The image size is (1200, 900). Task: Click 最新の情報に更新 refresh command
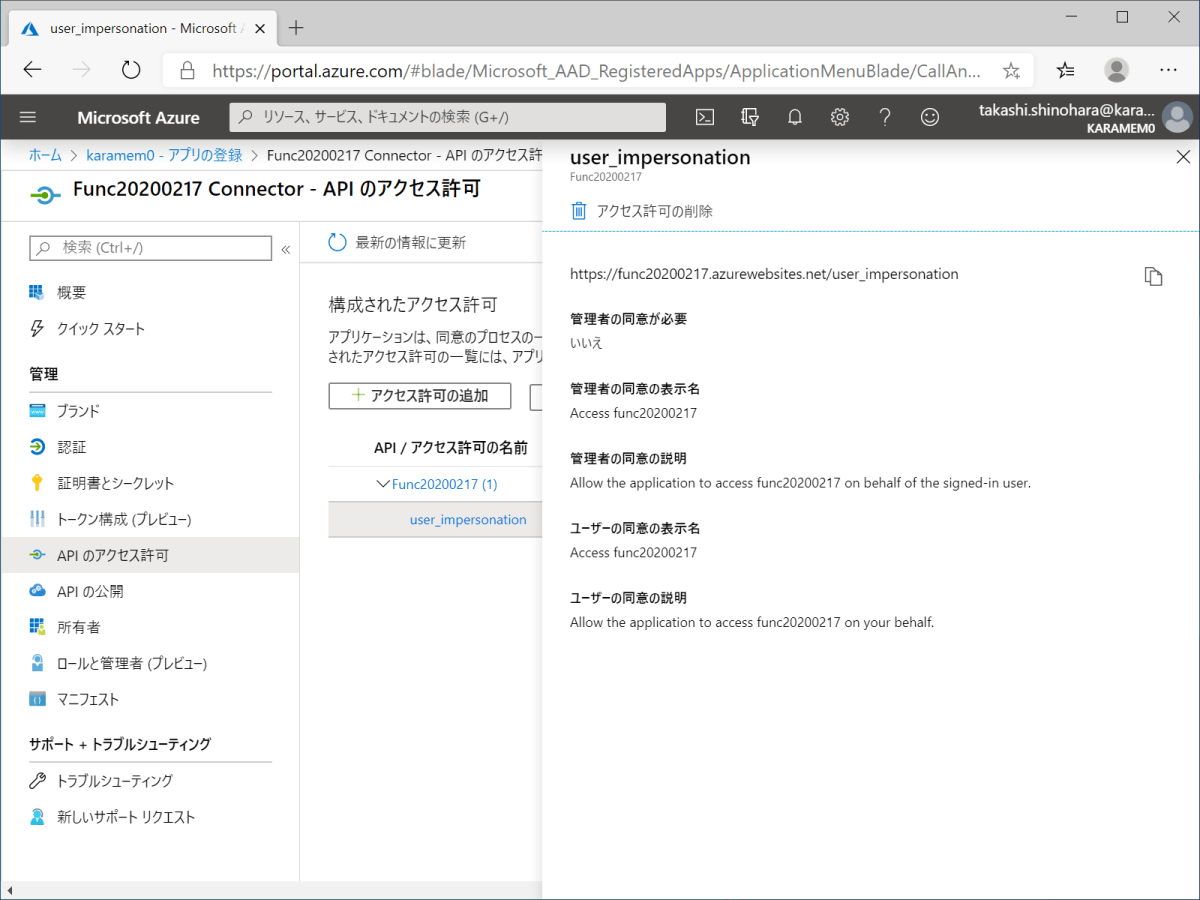411,242
